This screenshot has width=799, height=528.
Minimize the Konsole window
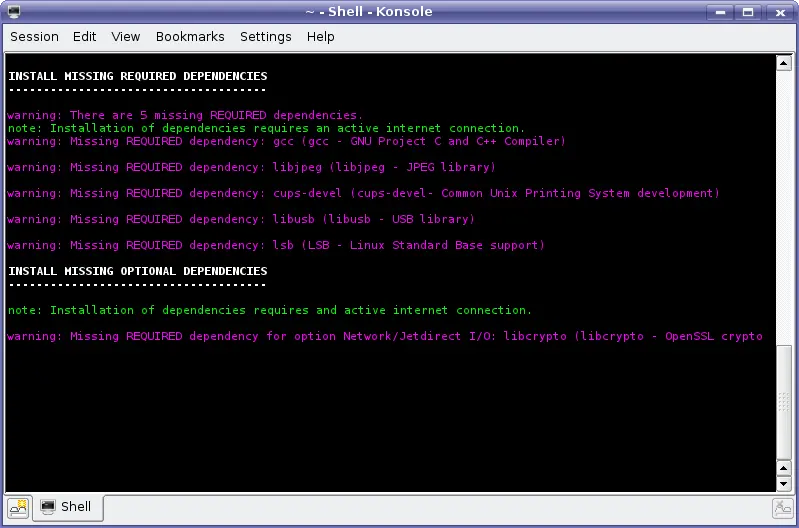[720, 12]
